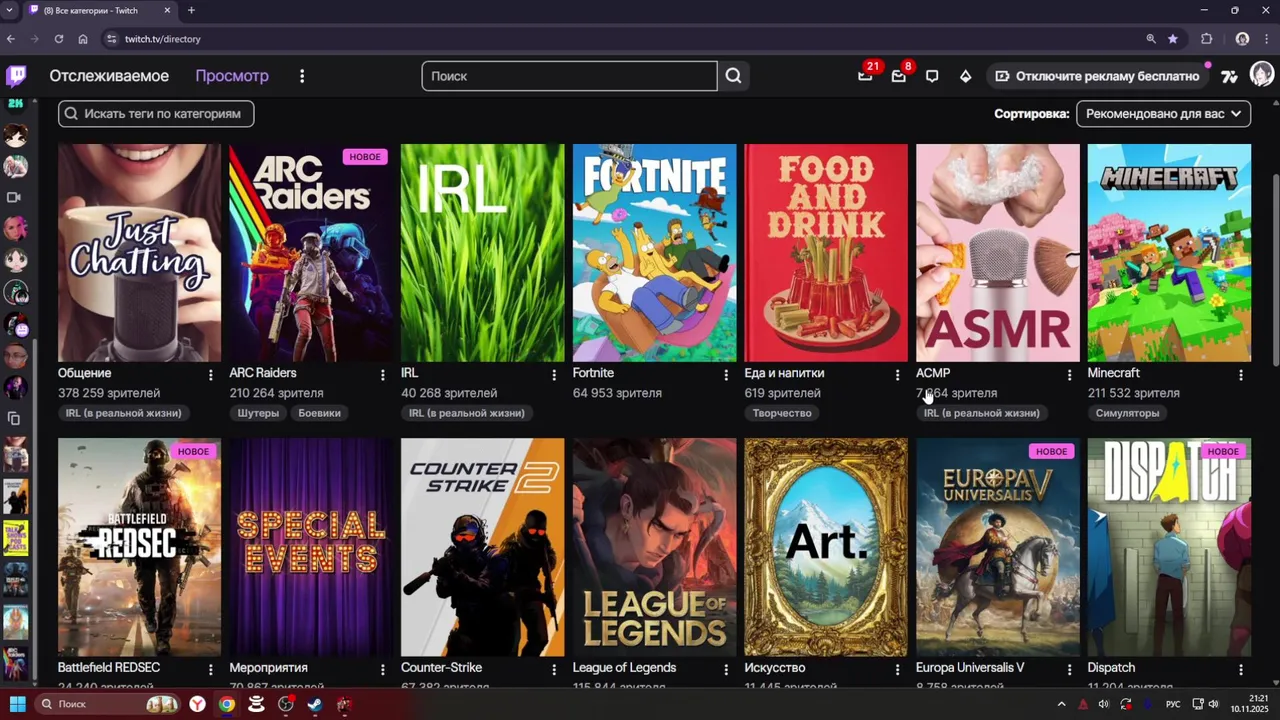This screenshot has height=720, width=1280.
Task: Click the Bits diamond icon
Action: point(965,76)
